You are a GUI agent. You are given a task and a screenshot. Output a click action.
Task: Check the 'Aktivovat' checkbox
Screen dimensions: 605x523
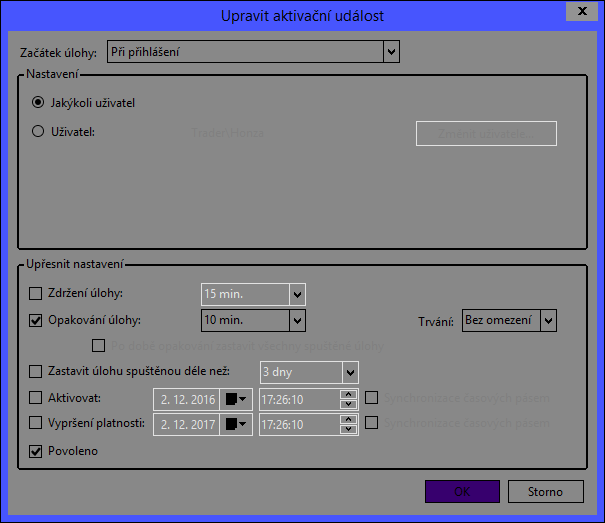click(x=35, y=398)
